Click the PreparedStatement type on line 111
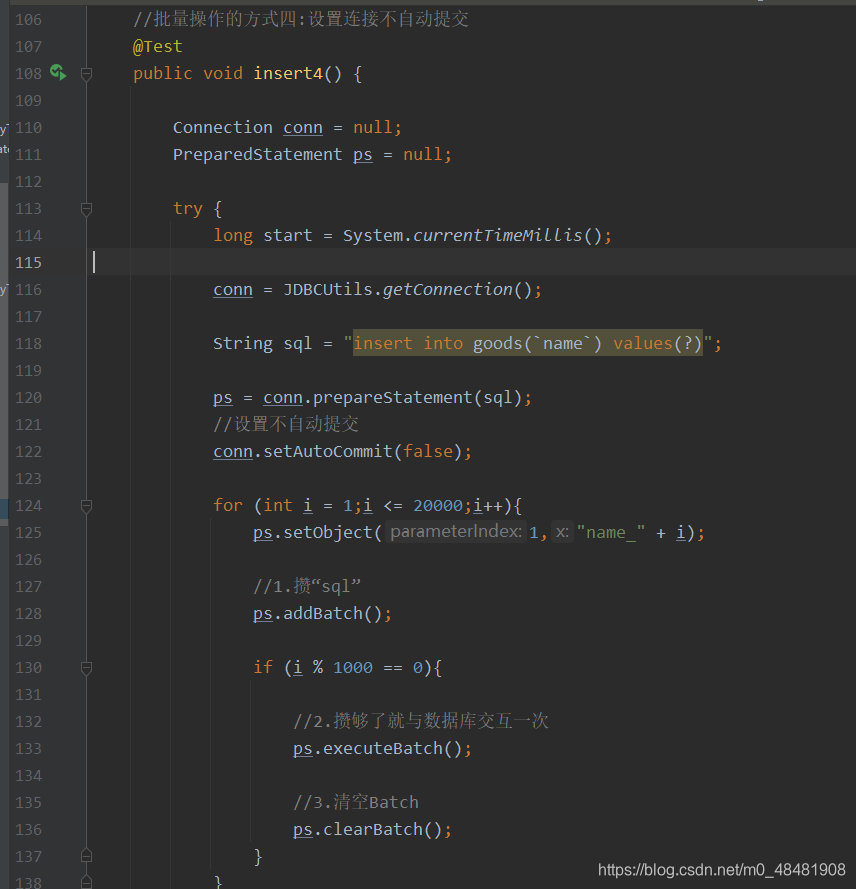This screenshot has width=856, height=889. click(x=257, y=154)
